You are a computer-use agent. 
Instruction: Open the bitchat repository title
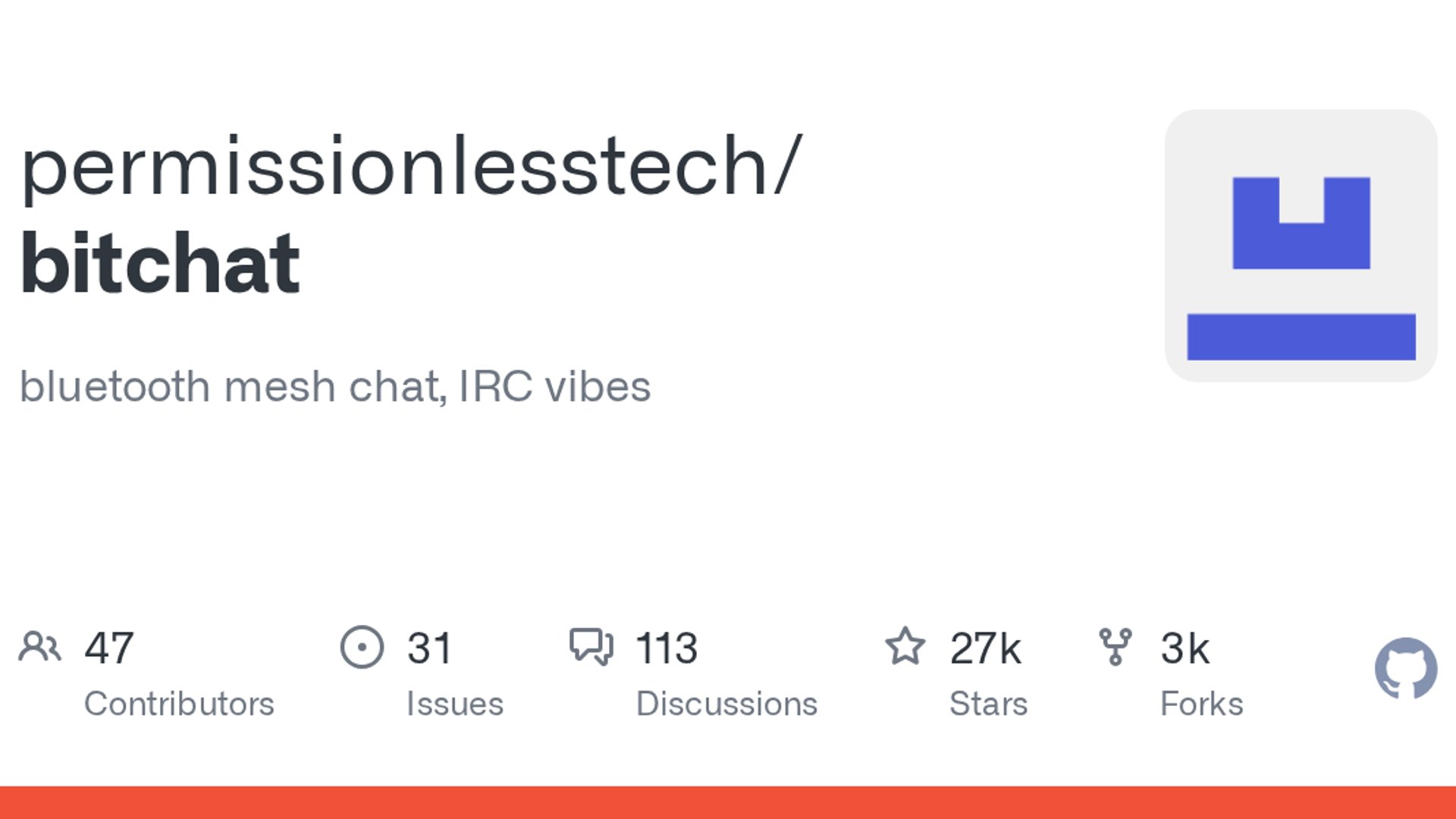click(x=160, y=262)
